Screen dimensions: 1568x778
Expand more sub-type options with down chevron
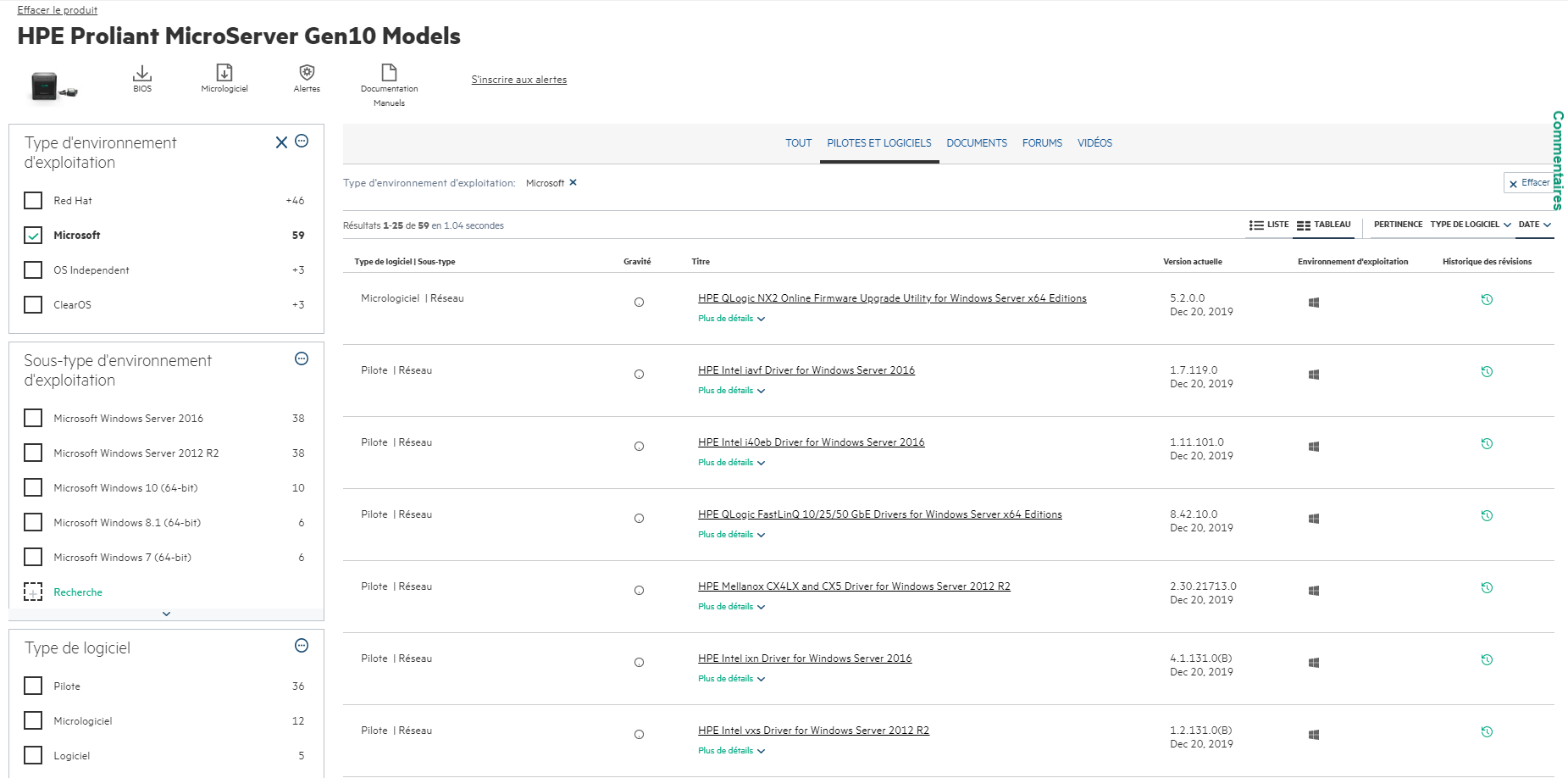click(166, 614)
